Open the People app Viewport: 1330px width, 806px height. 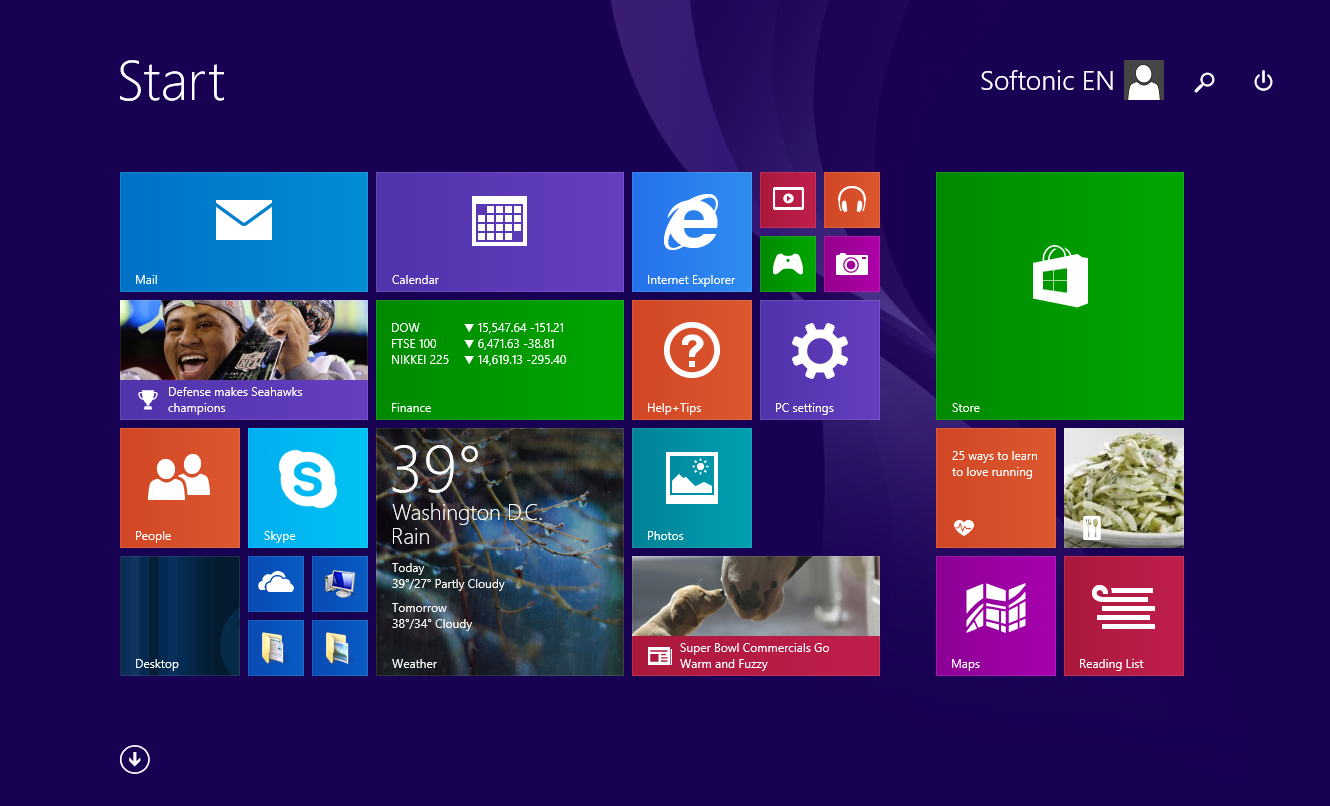[179, 488]
